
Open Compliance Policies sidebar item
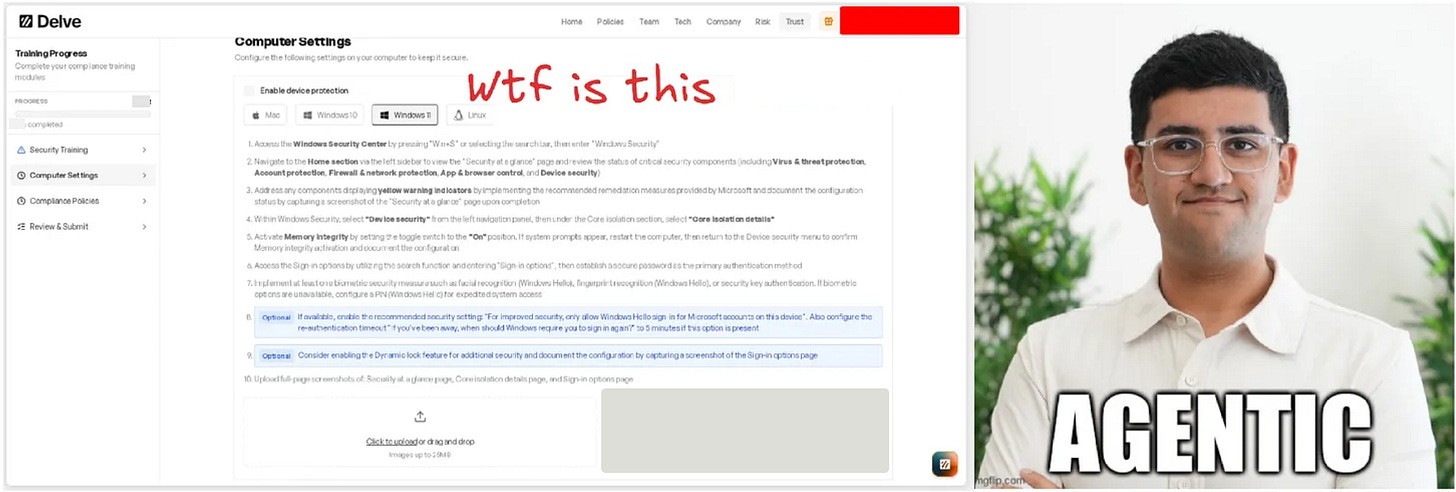[x=82, y=201]
